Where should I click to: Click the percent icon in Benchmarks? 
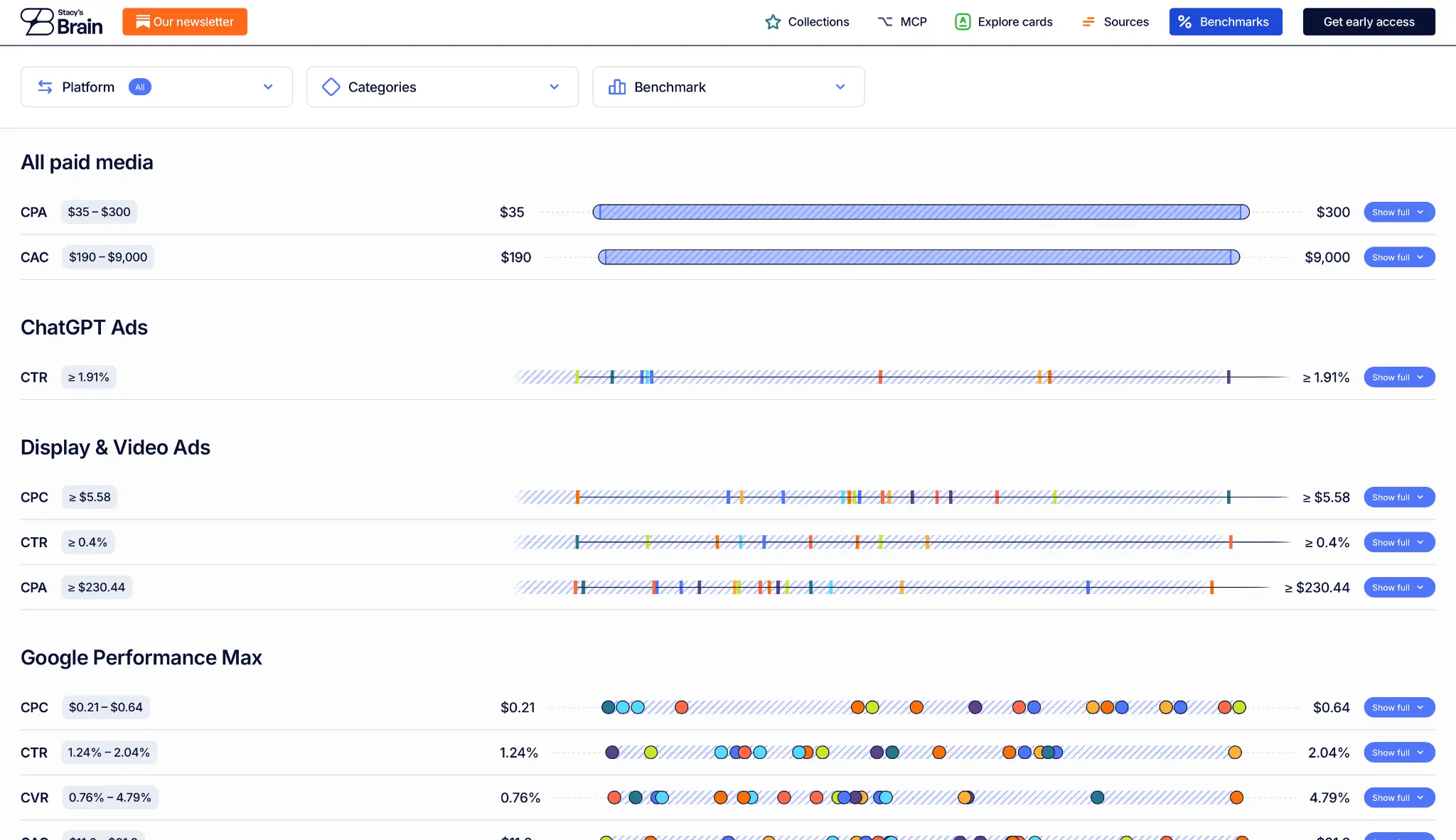coord(1185,22)
